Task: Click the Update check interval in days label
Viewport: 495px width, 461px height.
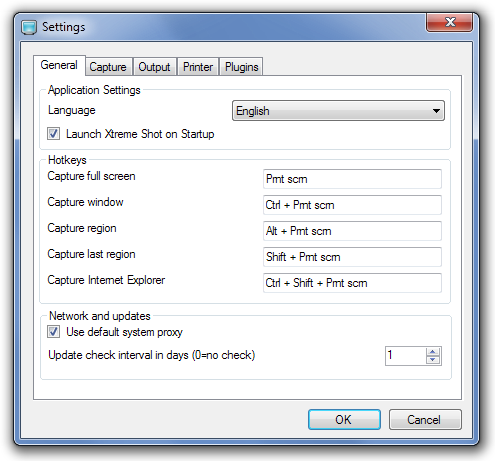Action: point(152,355)
